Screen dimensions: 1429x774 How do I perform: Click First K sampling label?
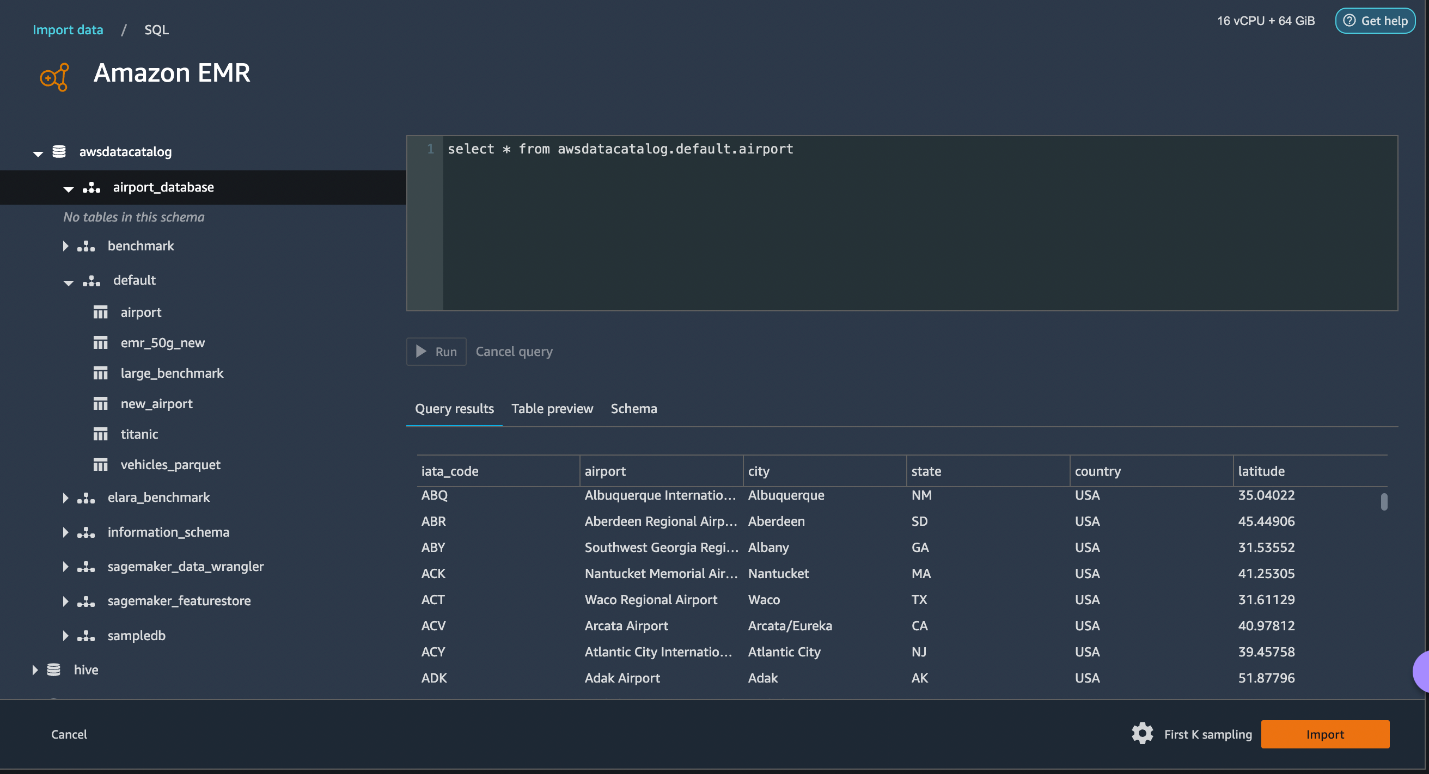tap(1208, 735)
